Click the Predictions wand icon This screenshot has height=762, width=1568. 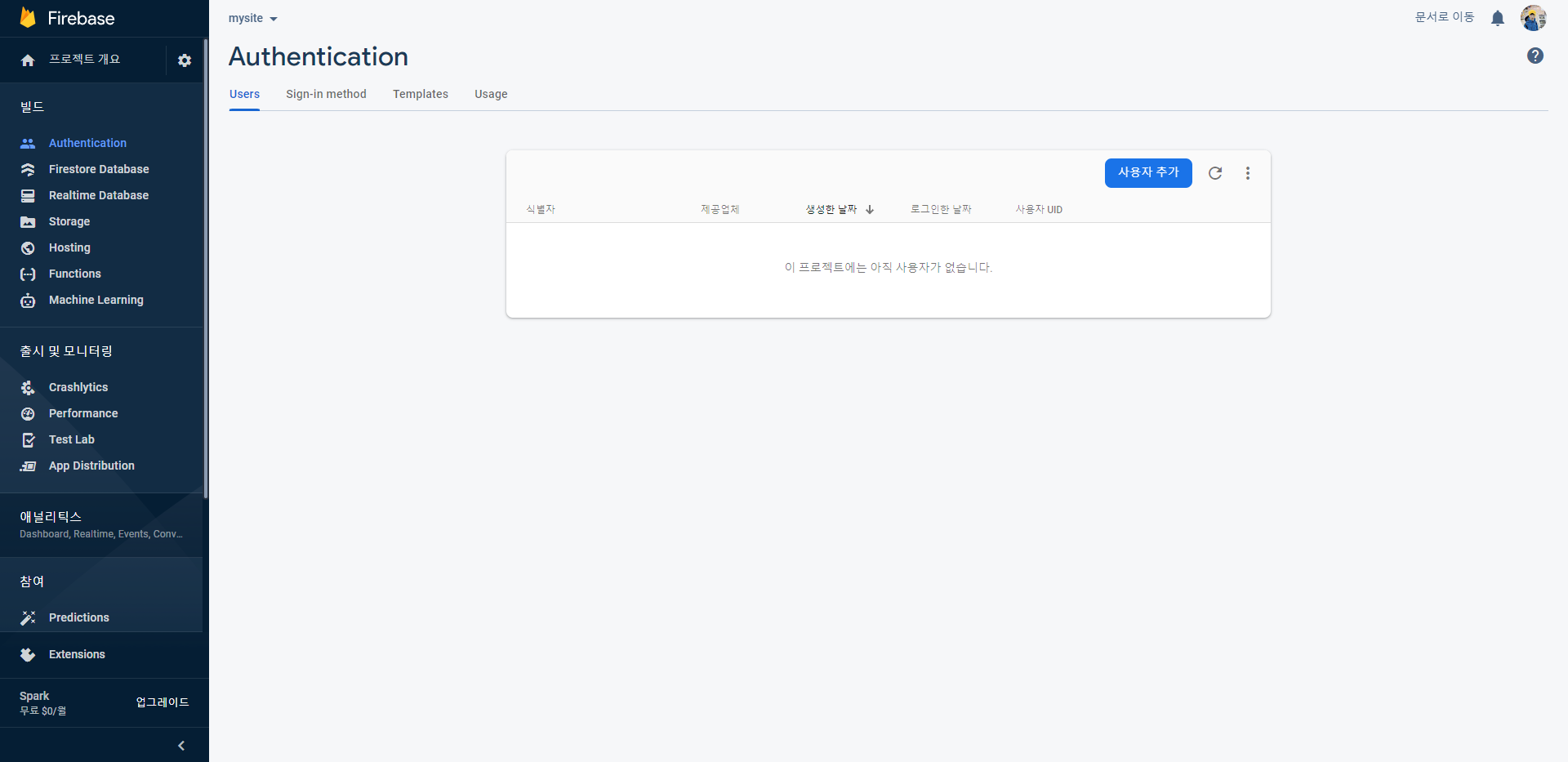tap(28, 618)
